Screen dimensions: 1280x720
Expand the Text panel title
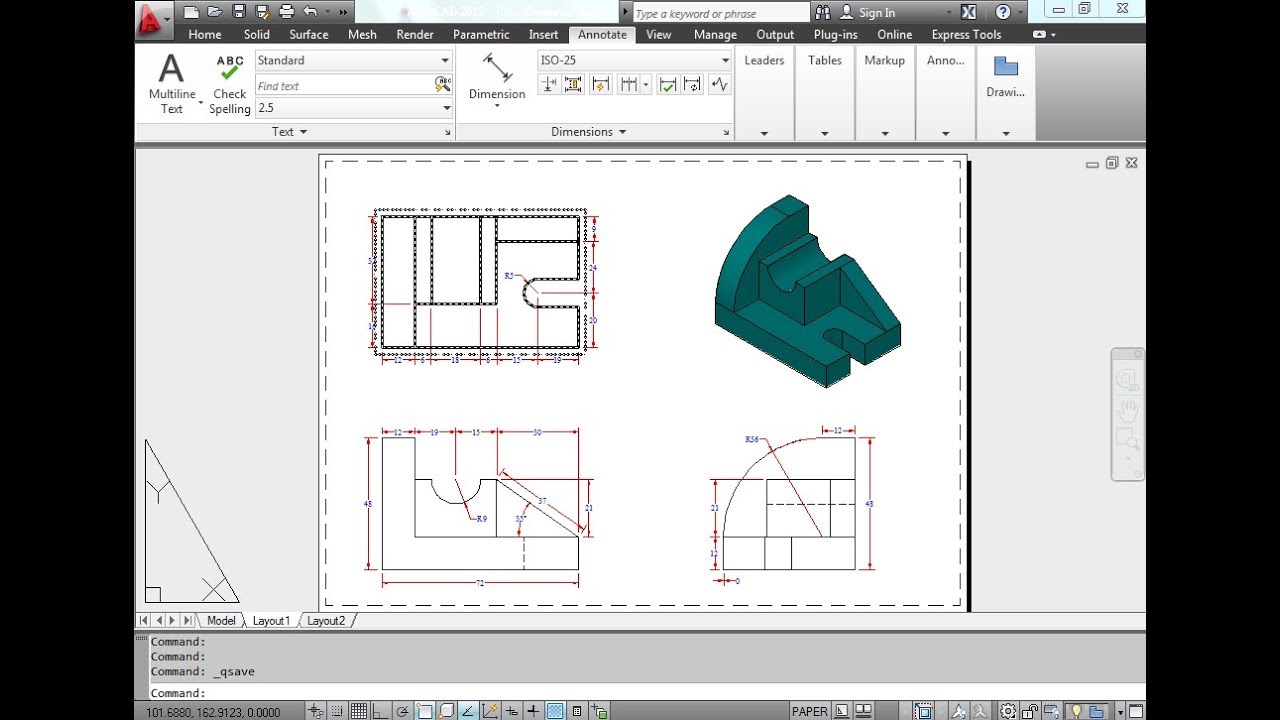click(290, 132)
